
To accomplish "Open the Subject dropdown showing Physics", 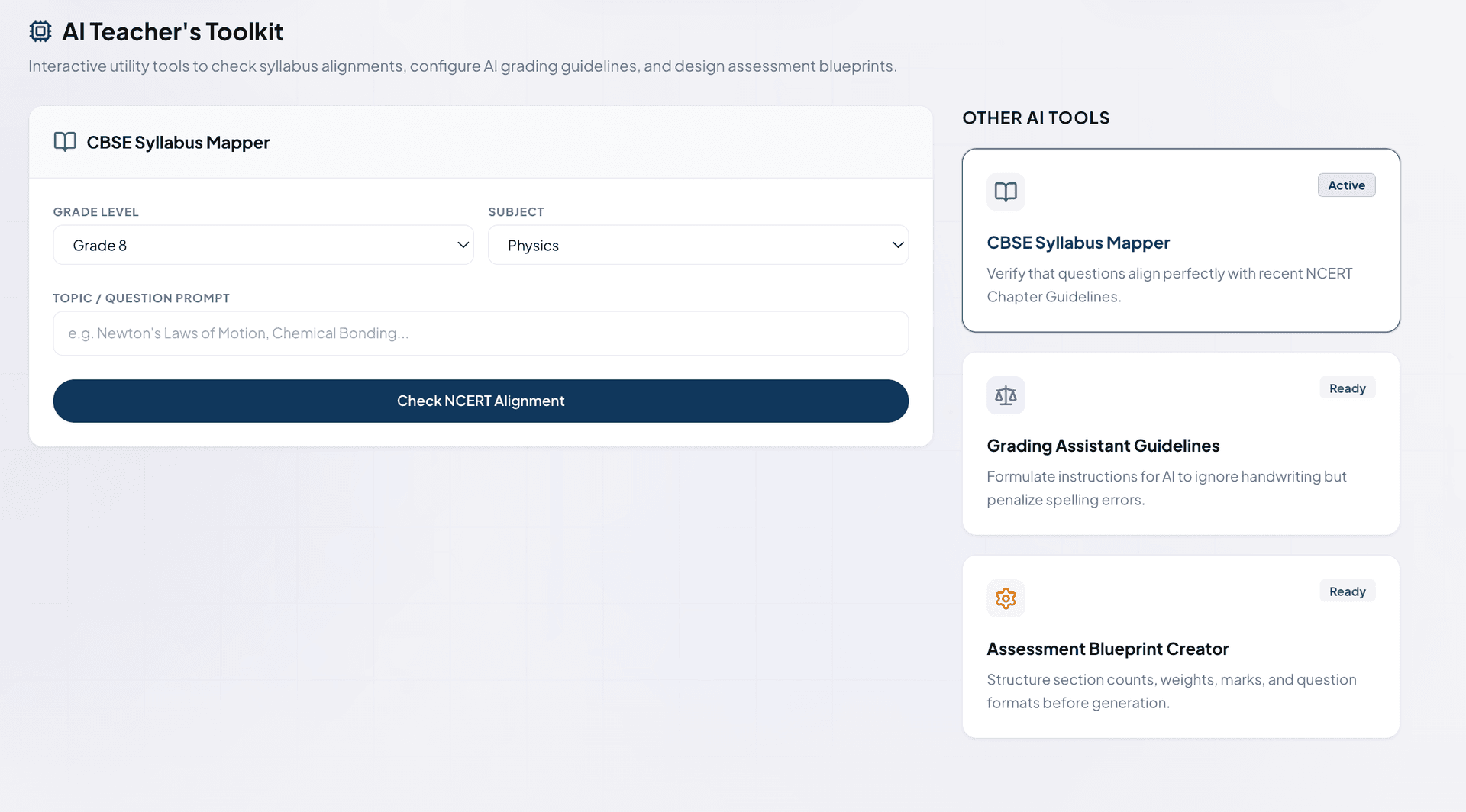I will point(698,245).
